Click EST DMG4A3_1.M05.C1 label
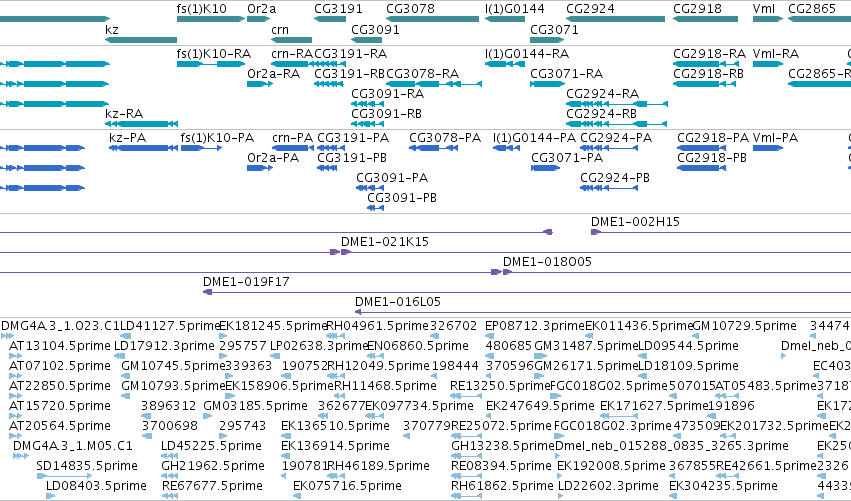 (73, 446)
